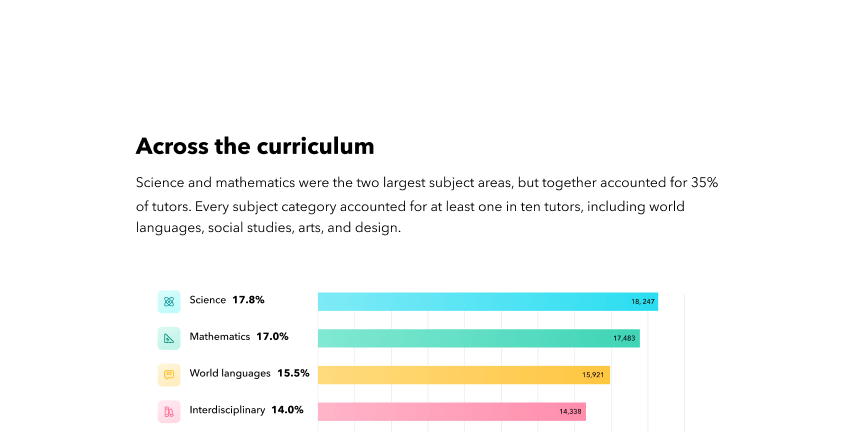Click the 17.0% percentage figure
864x432 pixels.
[272, 337]
